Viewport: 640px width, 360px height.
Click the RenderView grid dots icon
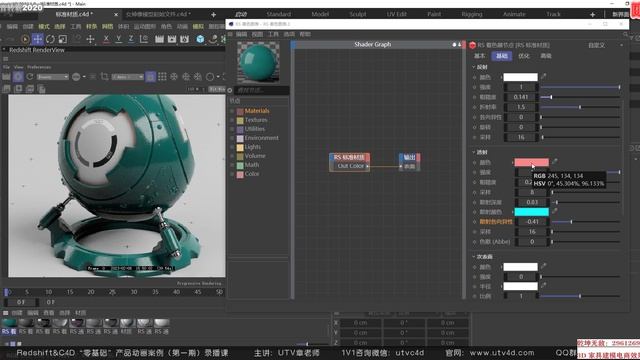162,76
